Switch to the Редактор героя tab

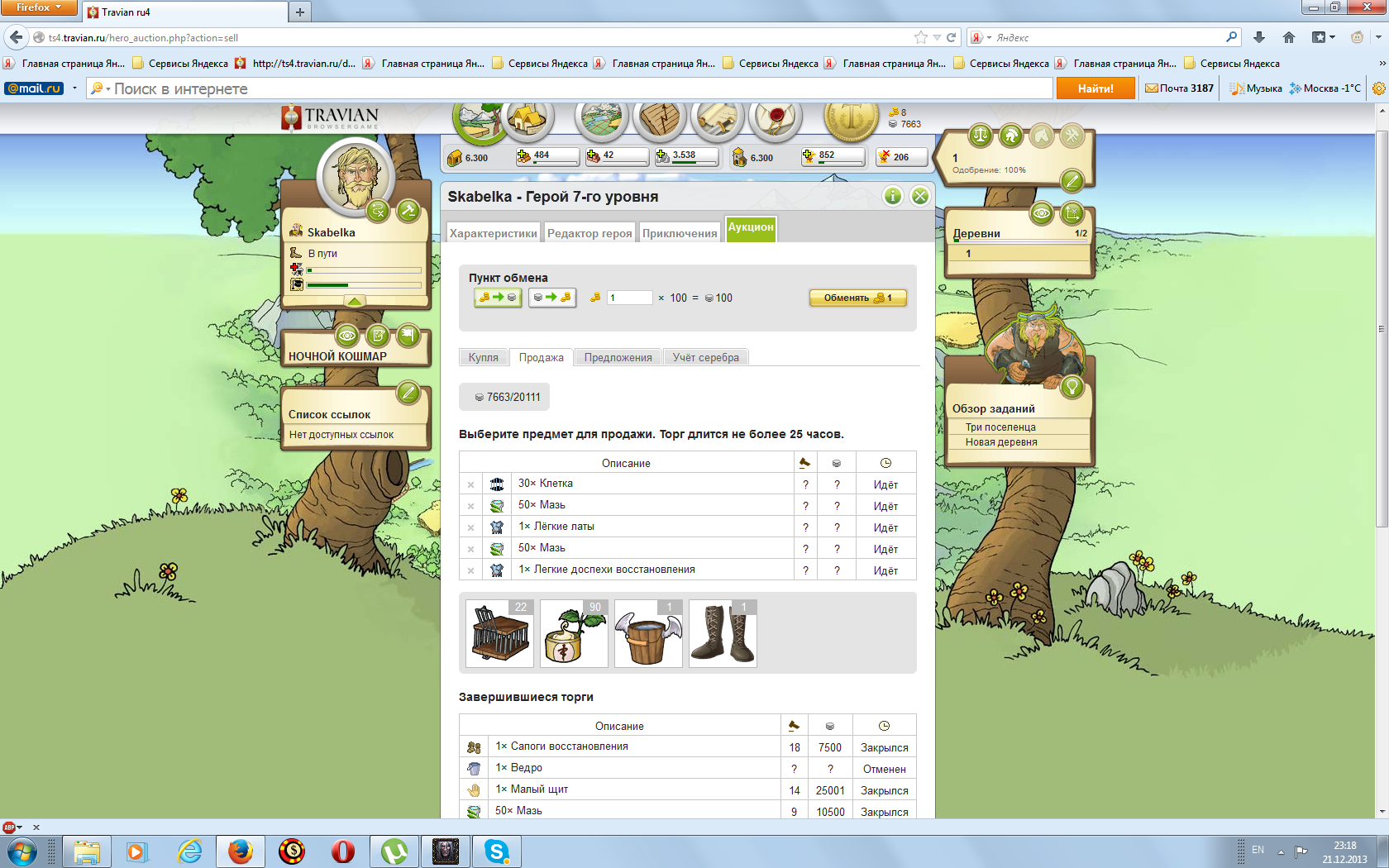point(589,233)
